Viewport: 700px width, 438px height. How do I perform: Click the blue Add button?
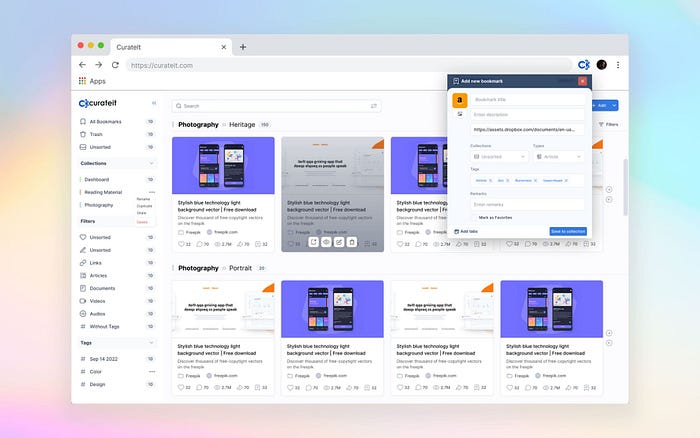click(600, 105)
